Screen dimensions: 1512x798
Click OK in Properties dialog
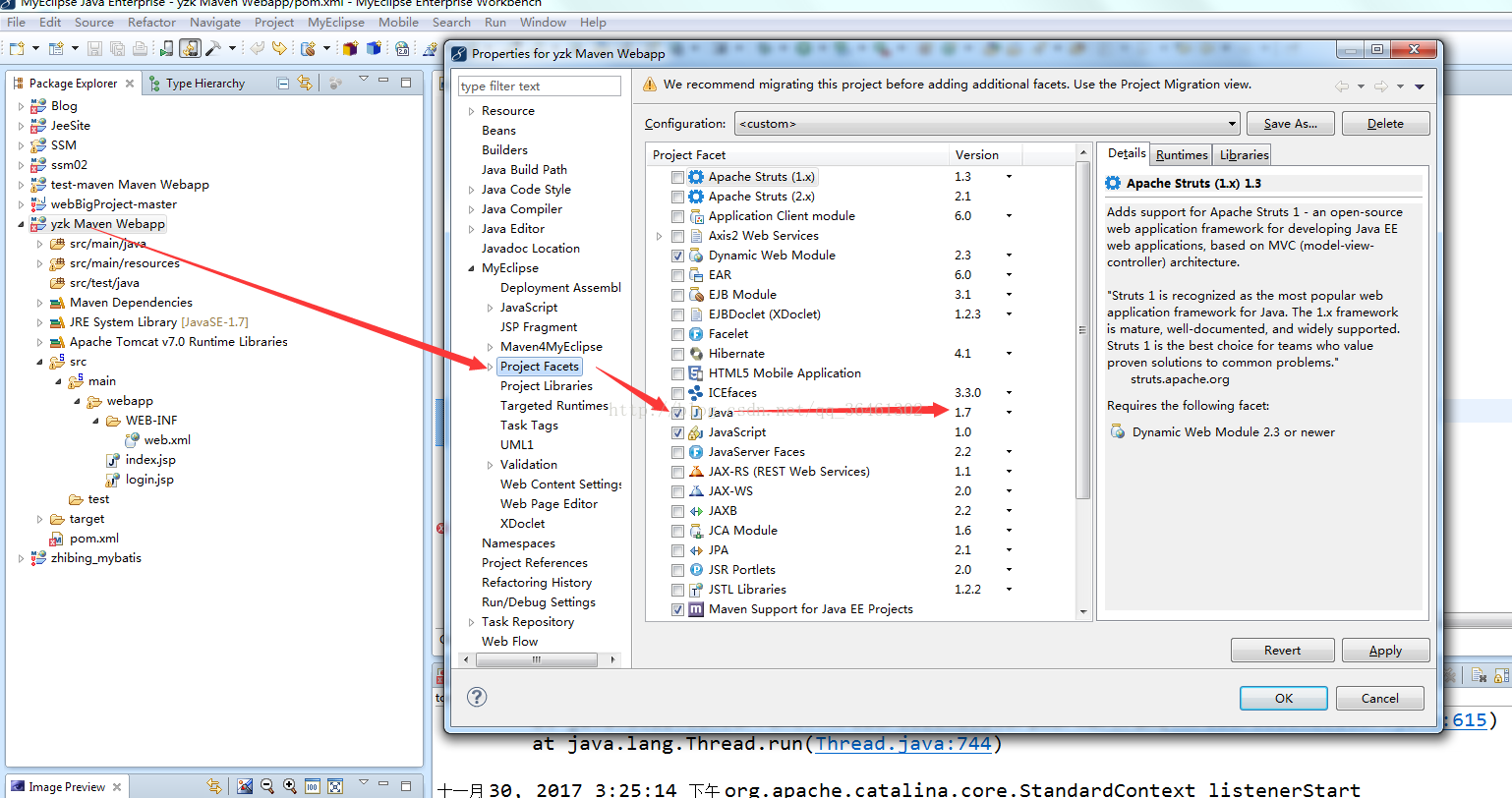click(1284, 698)
